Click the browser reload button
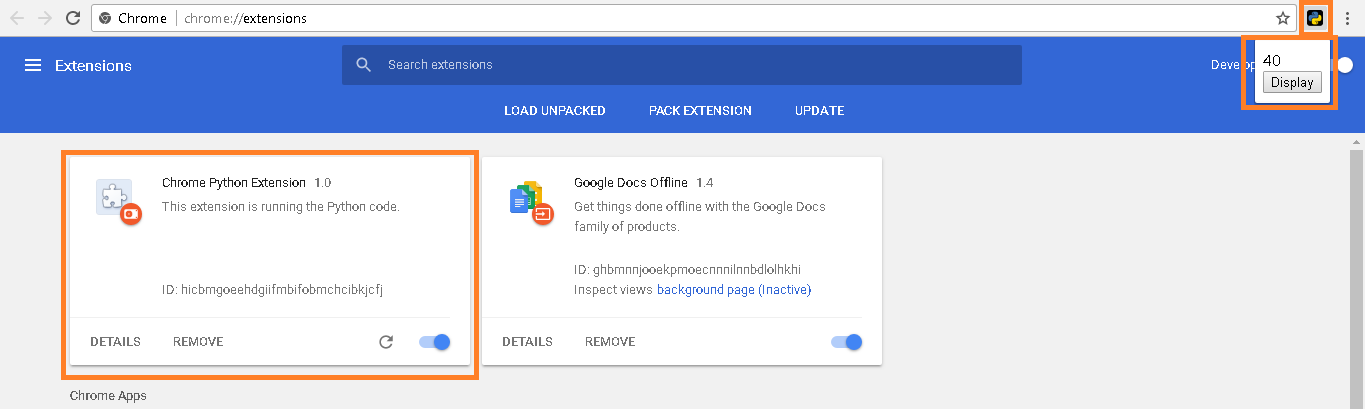This screenshot has height=409, width=1365. pyautogui.click(x=73, y=18)
